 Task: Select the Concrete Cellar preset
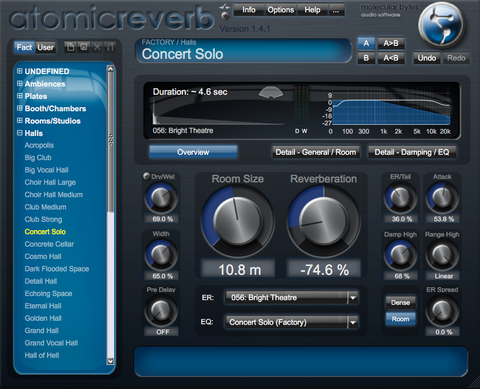[49, 244]
